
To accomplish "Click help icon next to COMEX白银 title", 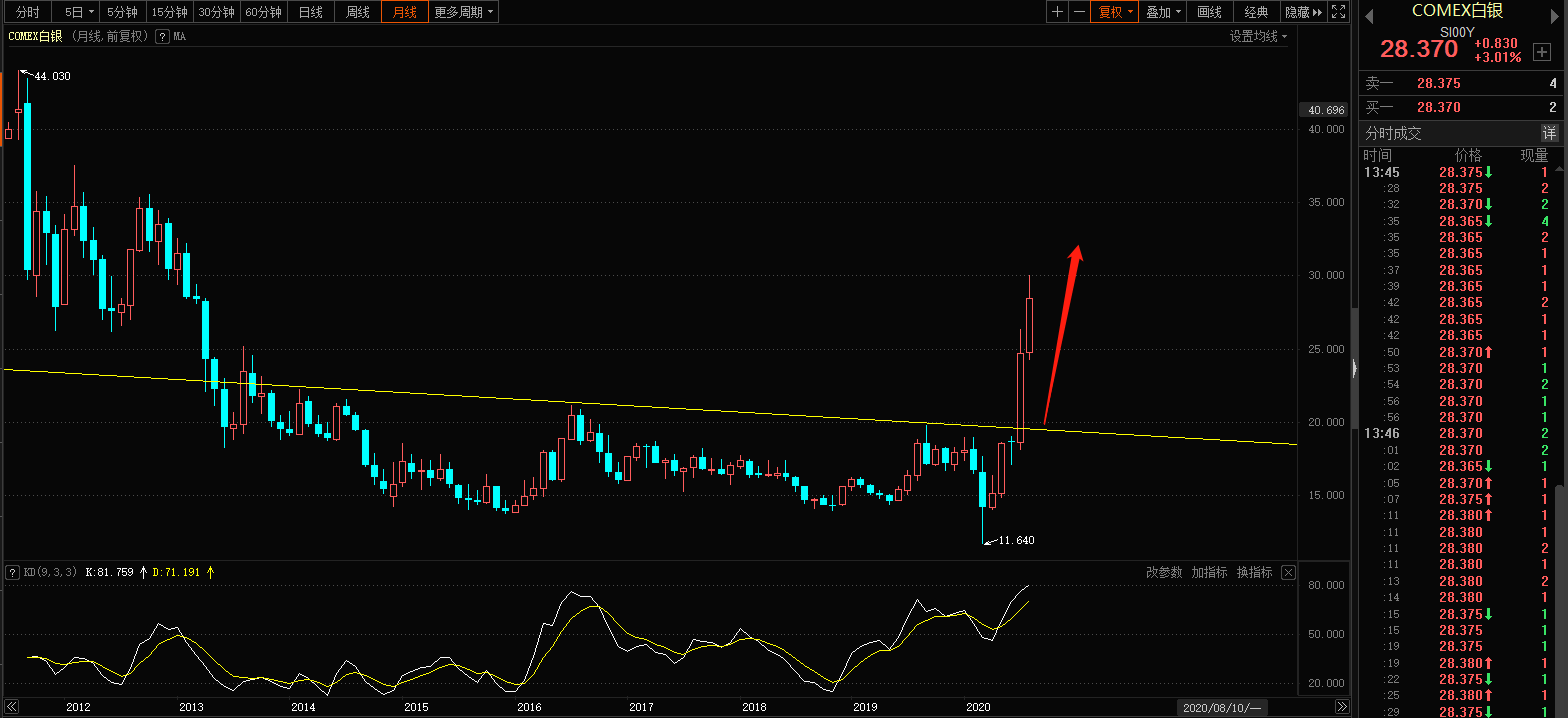I will click(x=162, y=36).
